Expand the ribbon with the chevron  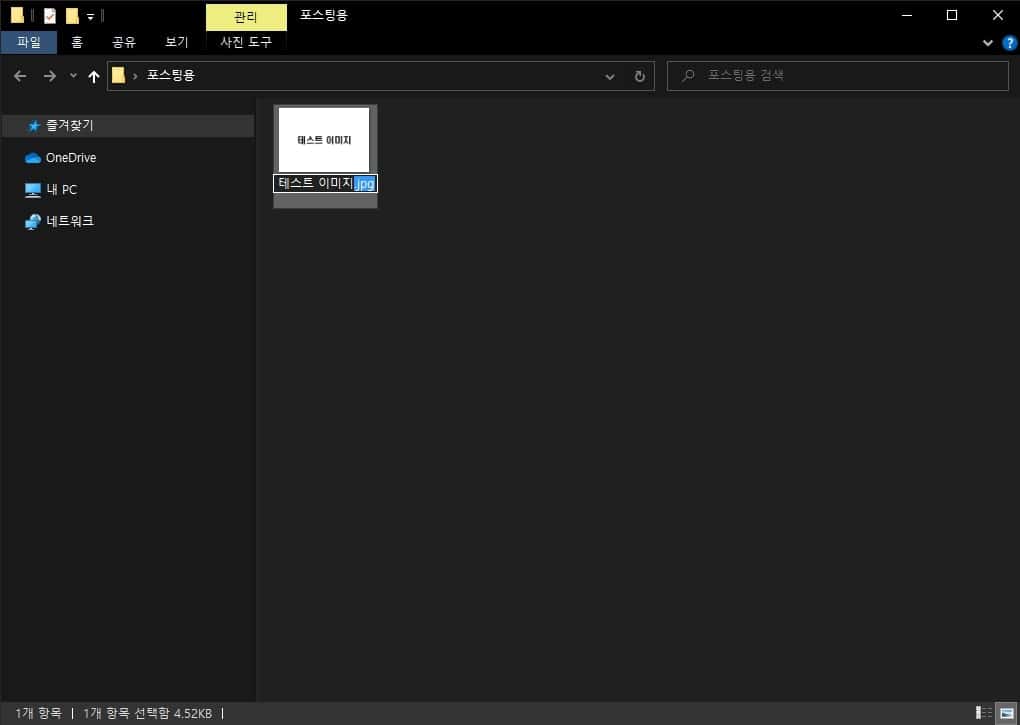[x=988, y=42]
